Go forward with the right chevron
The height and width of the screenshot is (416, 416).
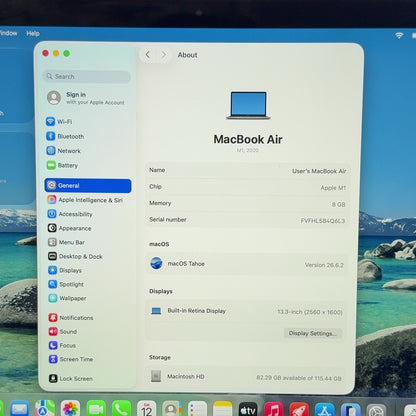click(x=163, y=55)
